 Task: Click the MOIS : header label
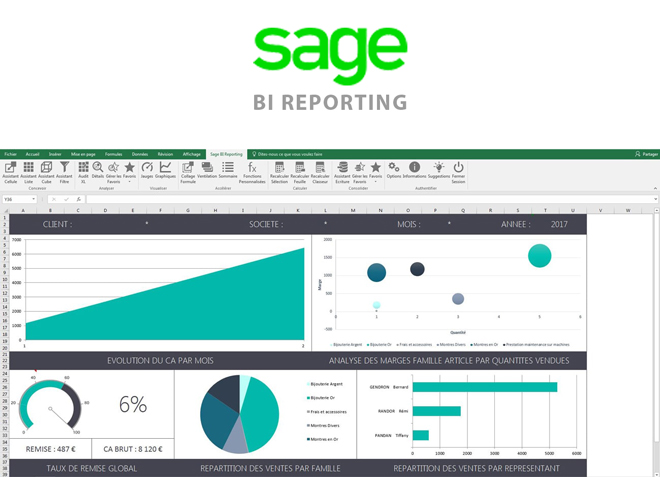point(409,224)
